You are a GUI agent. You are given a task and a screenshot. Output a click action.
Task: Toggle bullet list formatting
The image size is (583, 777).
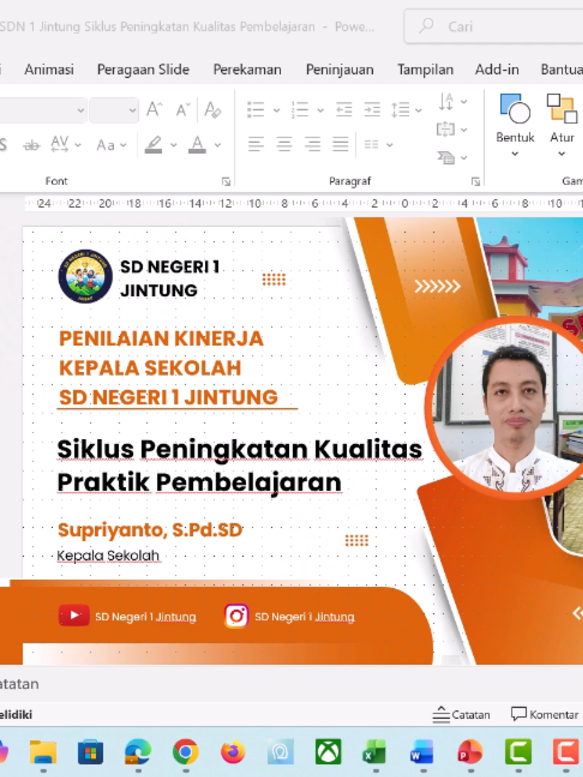(256, 110)
